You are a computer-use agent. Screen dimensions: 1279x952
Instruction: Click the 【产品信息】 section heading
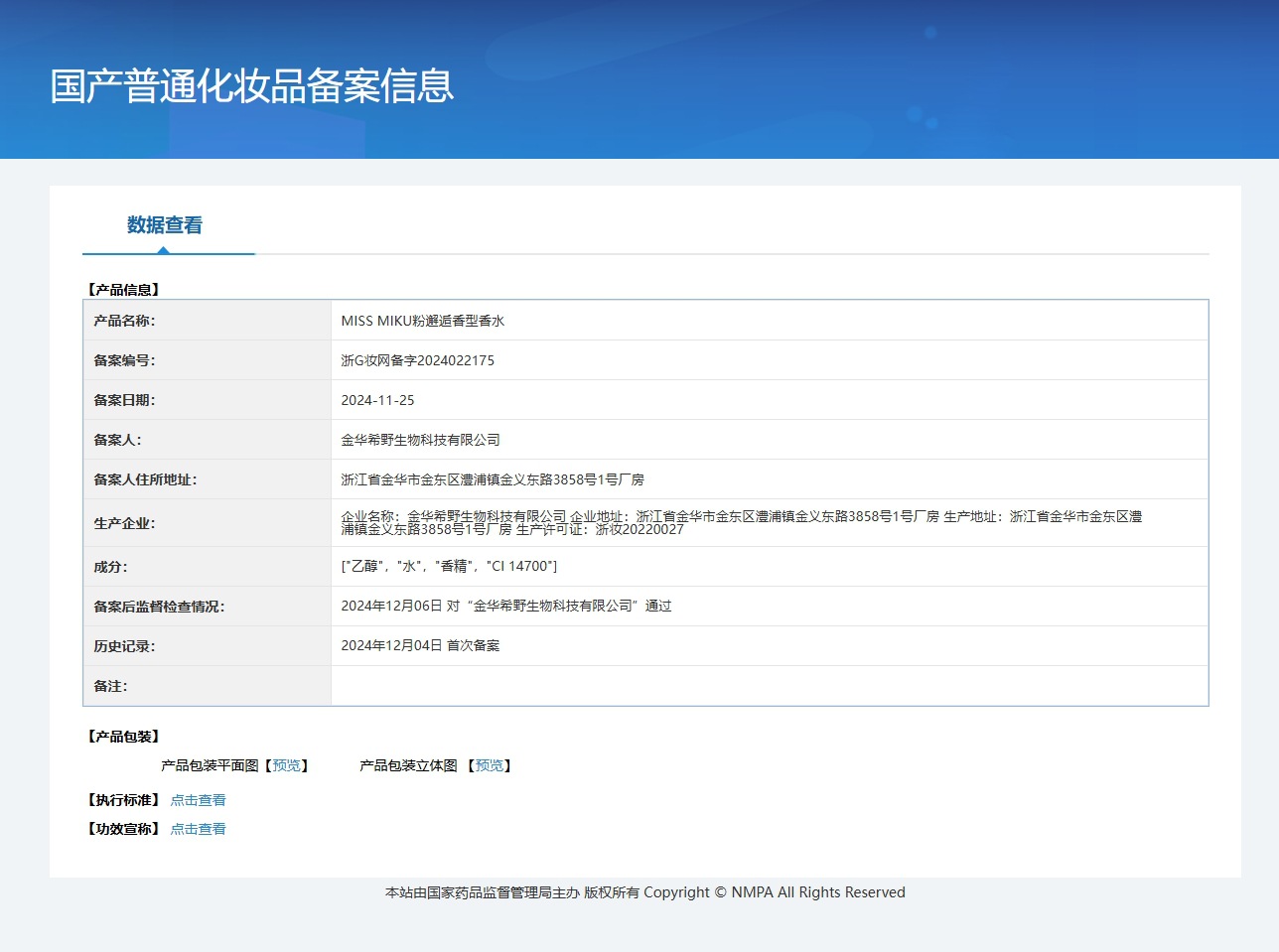[124, 290]
